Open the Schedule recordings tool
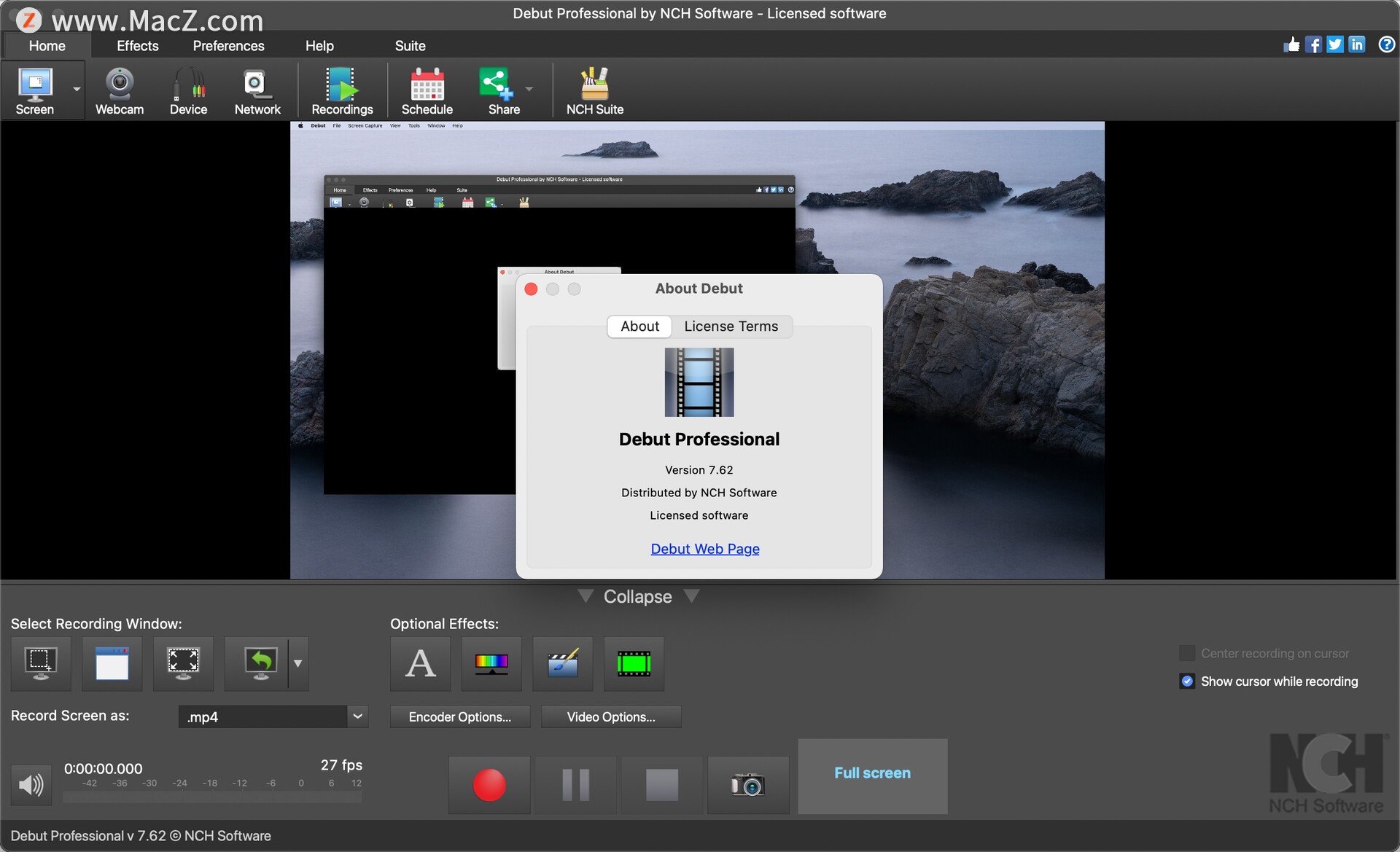1400x852 pixels. coord(427,90)
